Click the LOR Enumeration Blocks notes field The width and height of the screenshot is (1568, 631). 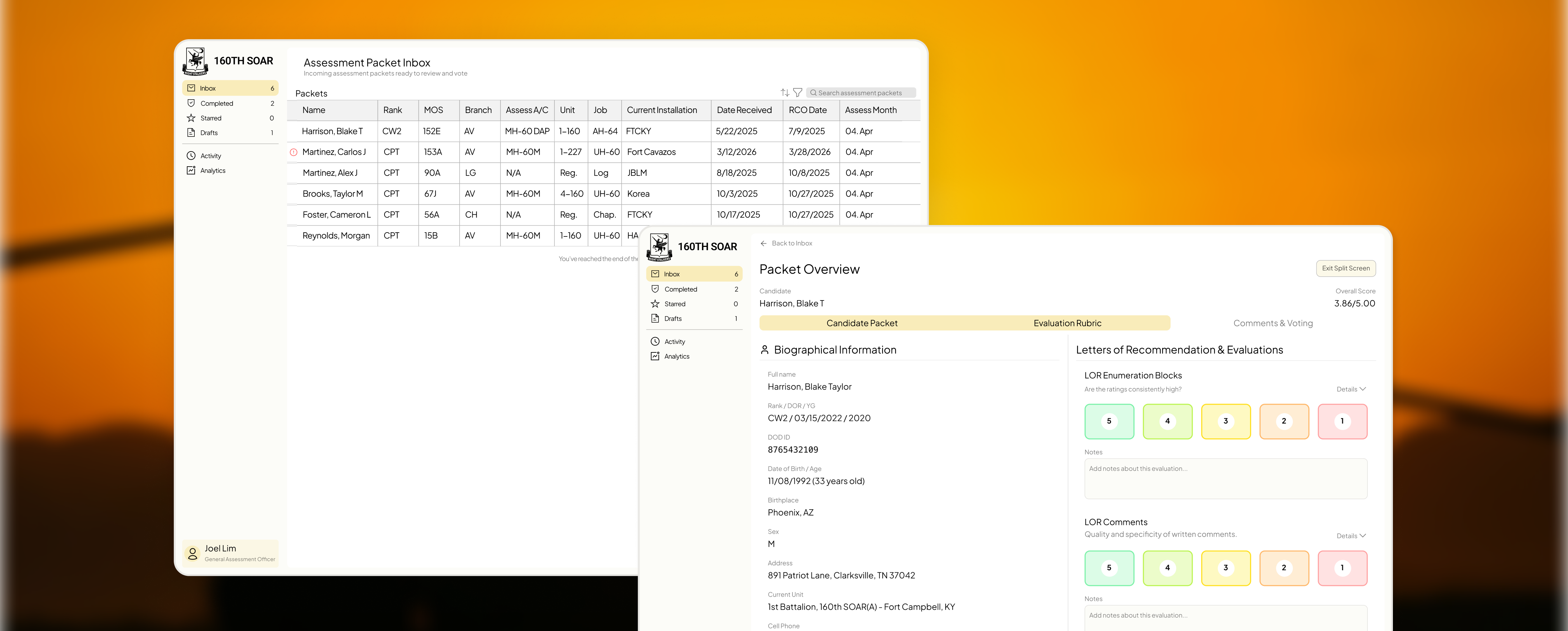tap(1225, 479)
